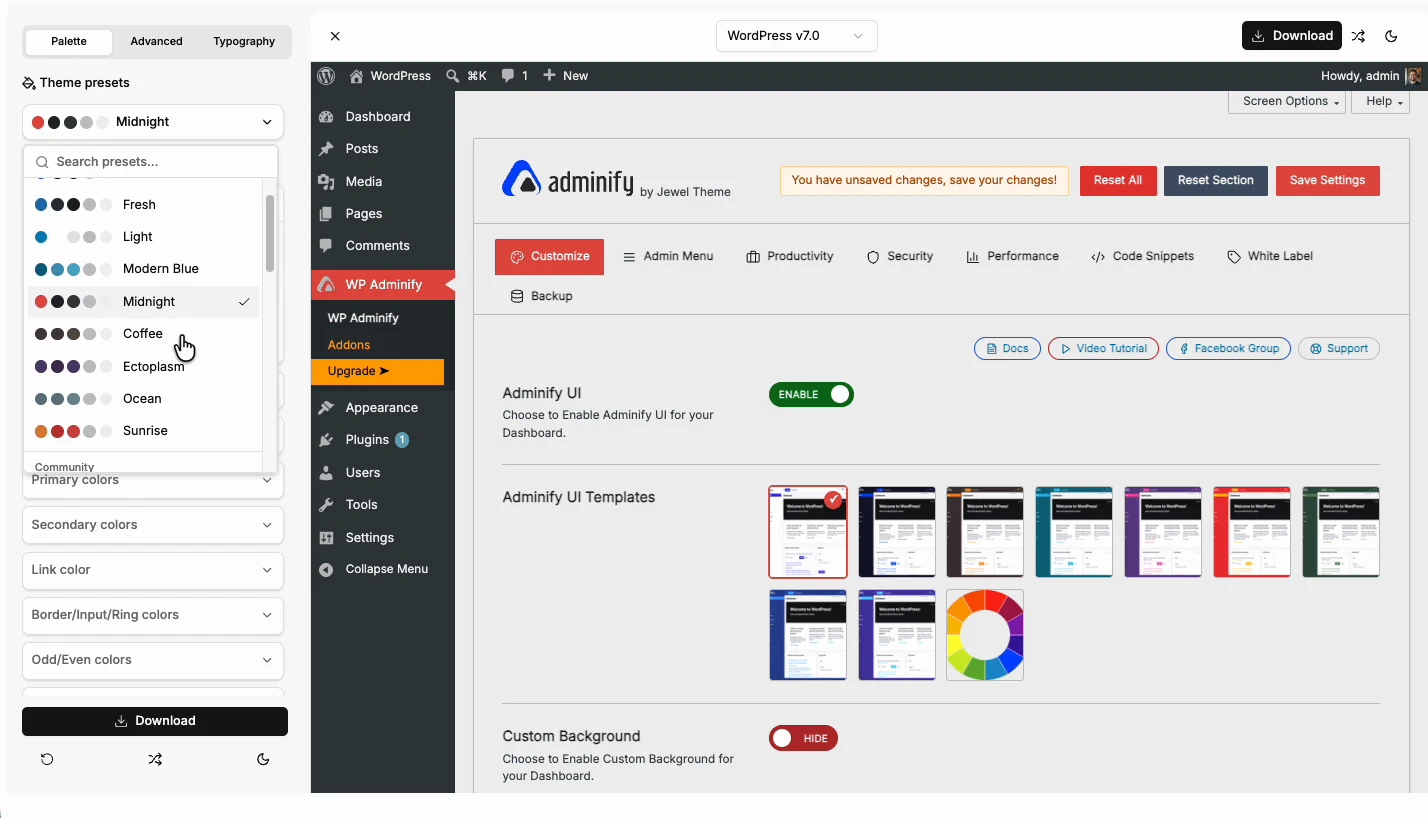
Task: Click the Save Settings button
Action: click(1328, 180)
